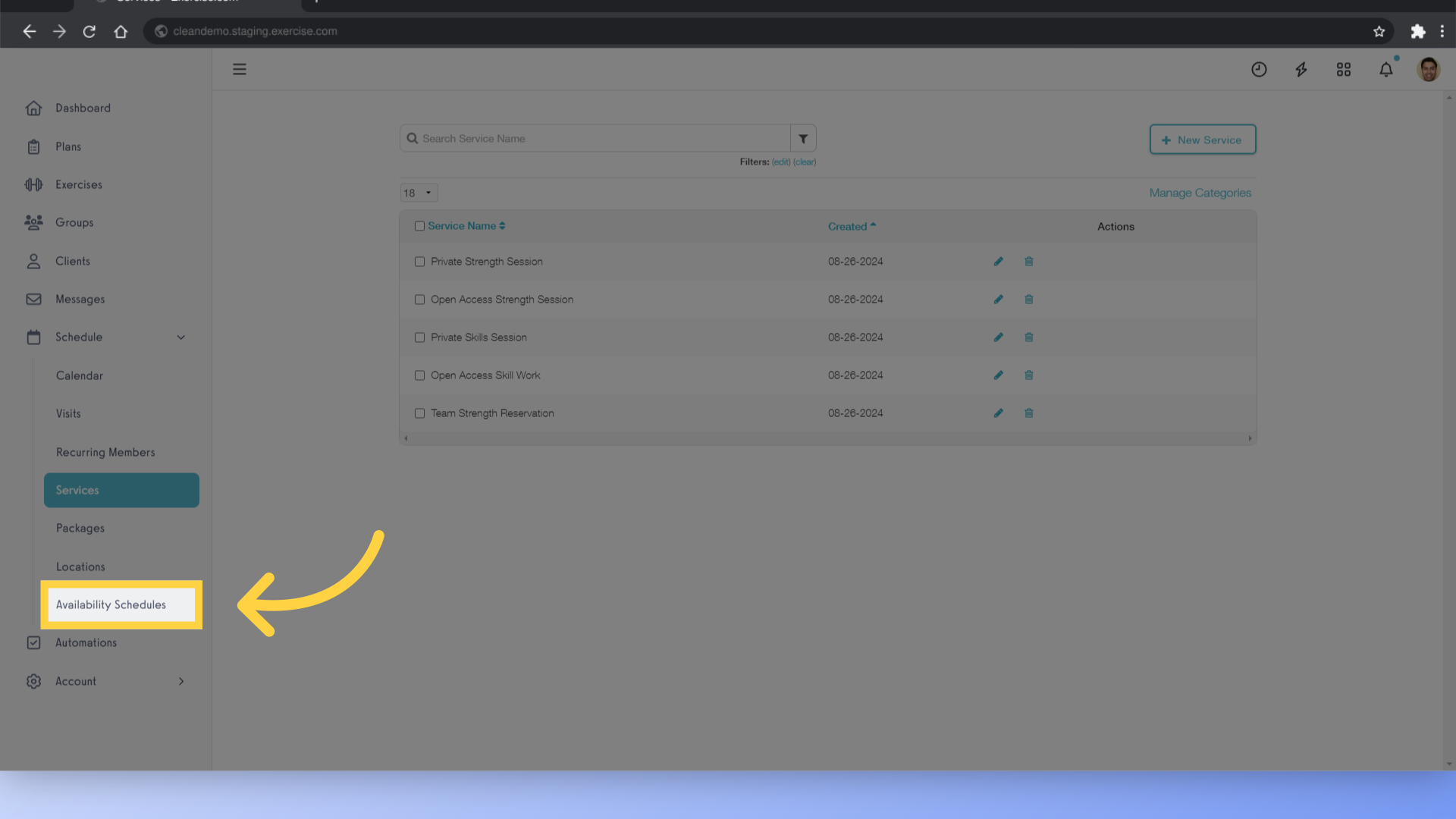The image size is (1456, 819).
Task: Click the Manage Categories link
Action: pyautogui.click(x=1200, y=192)
